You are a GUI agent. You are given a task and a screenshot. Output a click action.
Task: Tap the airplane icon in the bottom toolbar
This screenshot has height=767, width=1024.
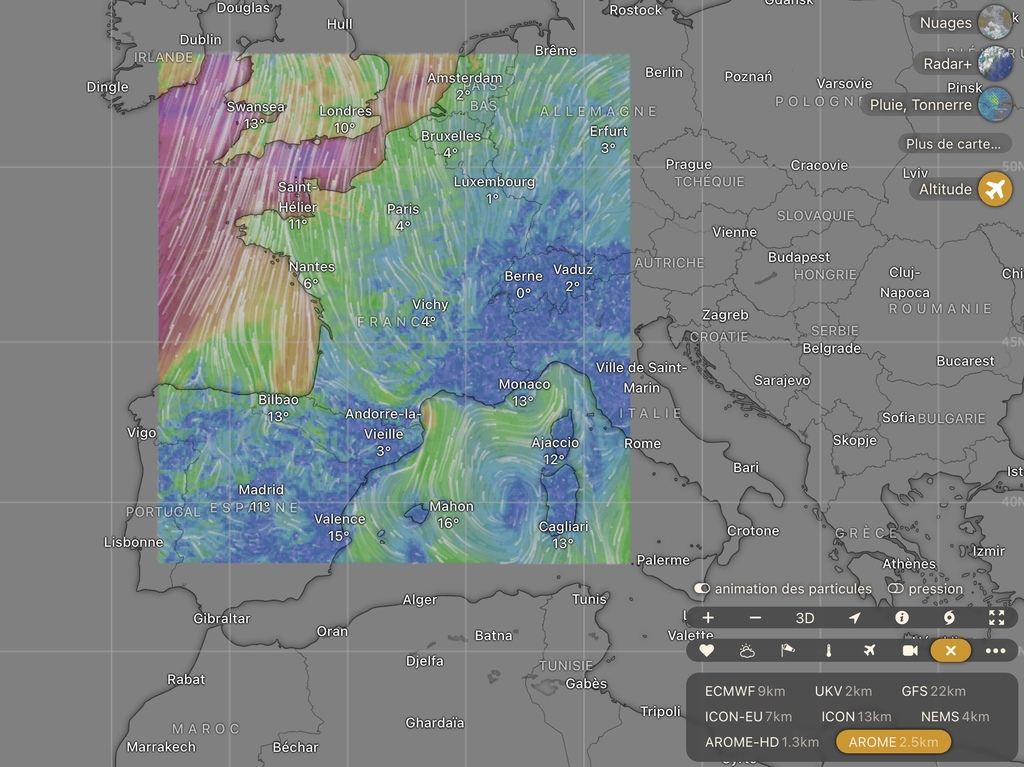coord(869,650)
